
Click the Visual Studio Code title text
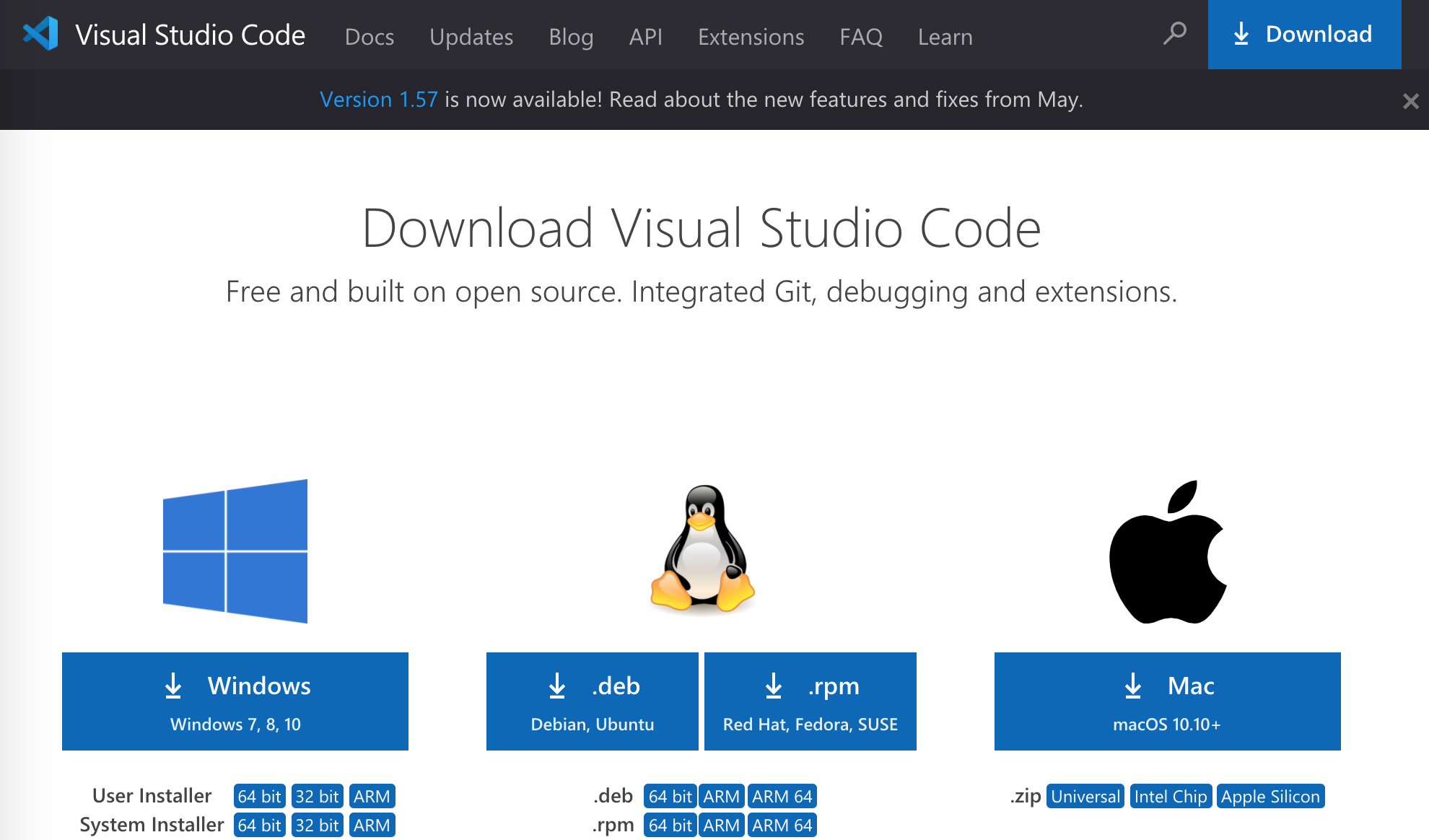tap(191, 35)
